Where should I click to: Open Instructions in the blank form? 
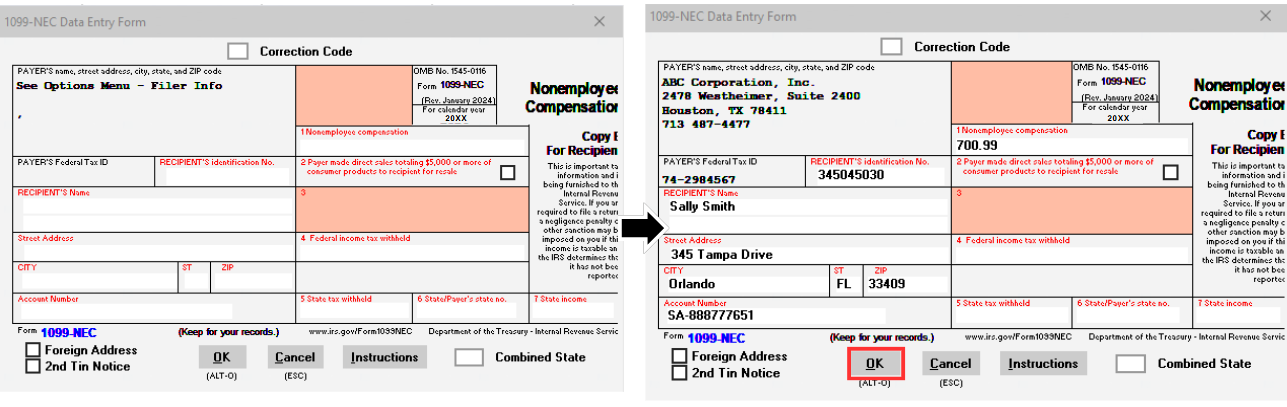coord(384,357)
